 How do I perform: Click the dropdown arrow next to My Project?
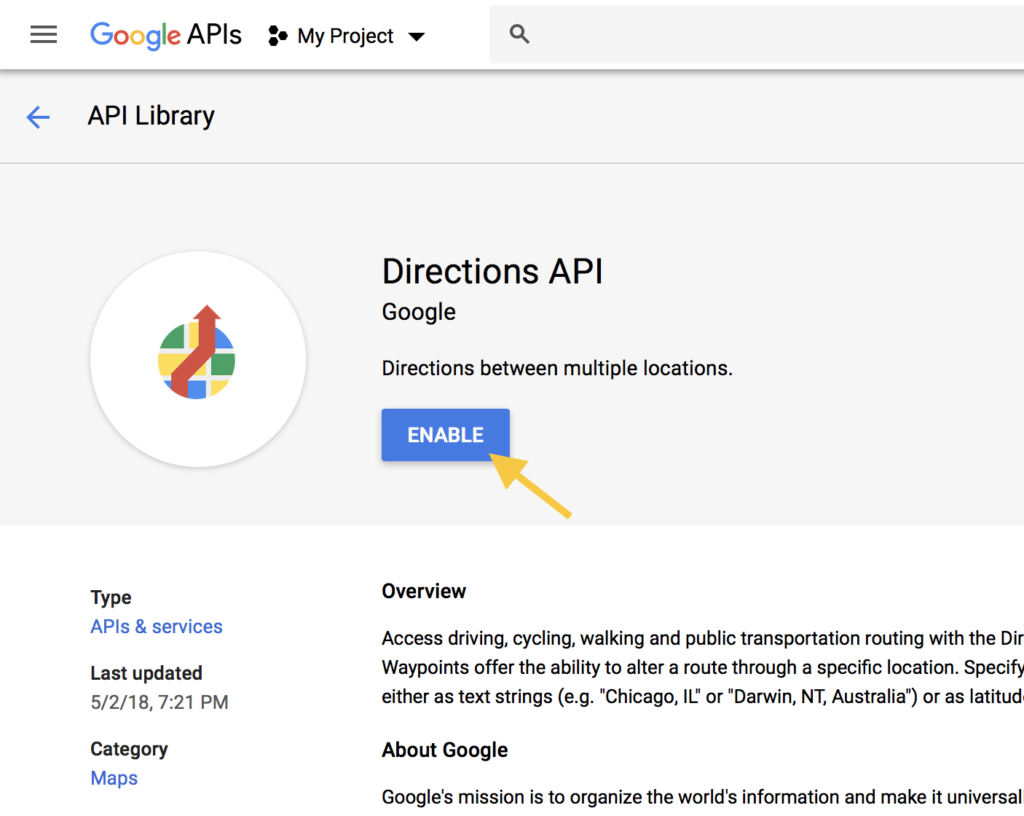[x=417, y=35]
